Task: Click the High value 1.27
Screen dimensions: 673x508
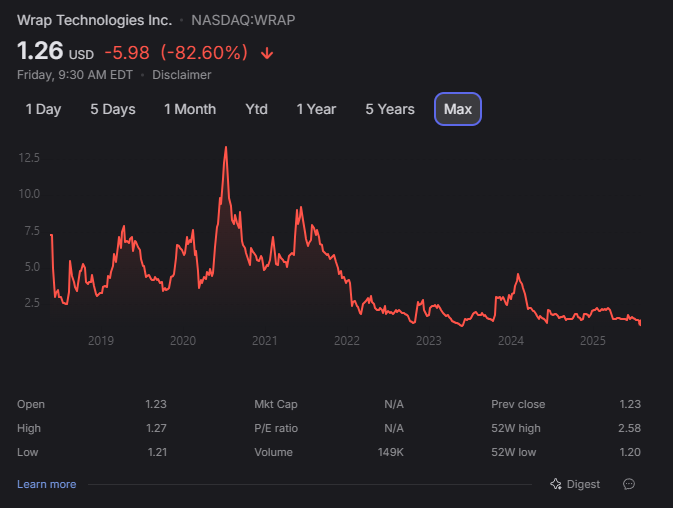Action: point(156,428)
